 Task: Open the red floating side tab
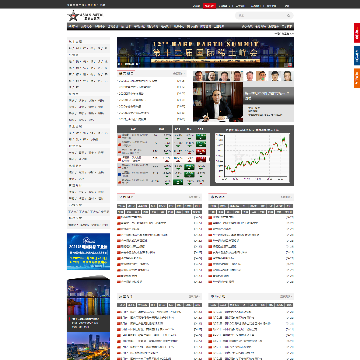[357, 33]
